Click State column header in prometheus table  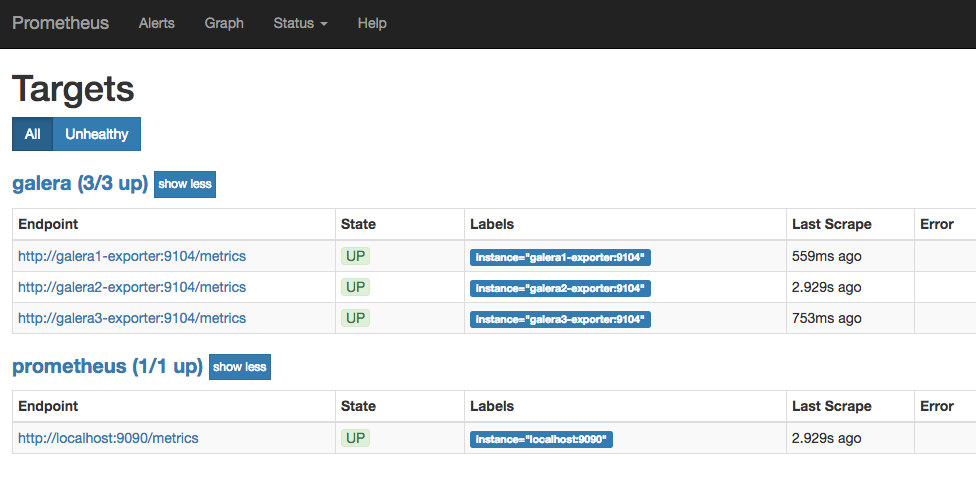pos(359,407)
